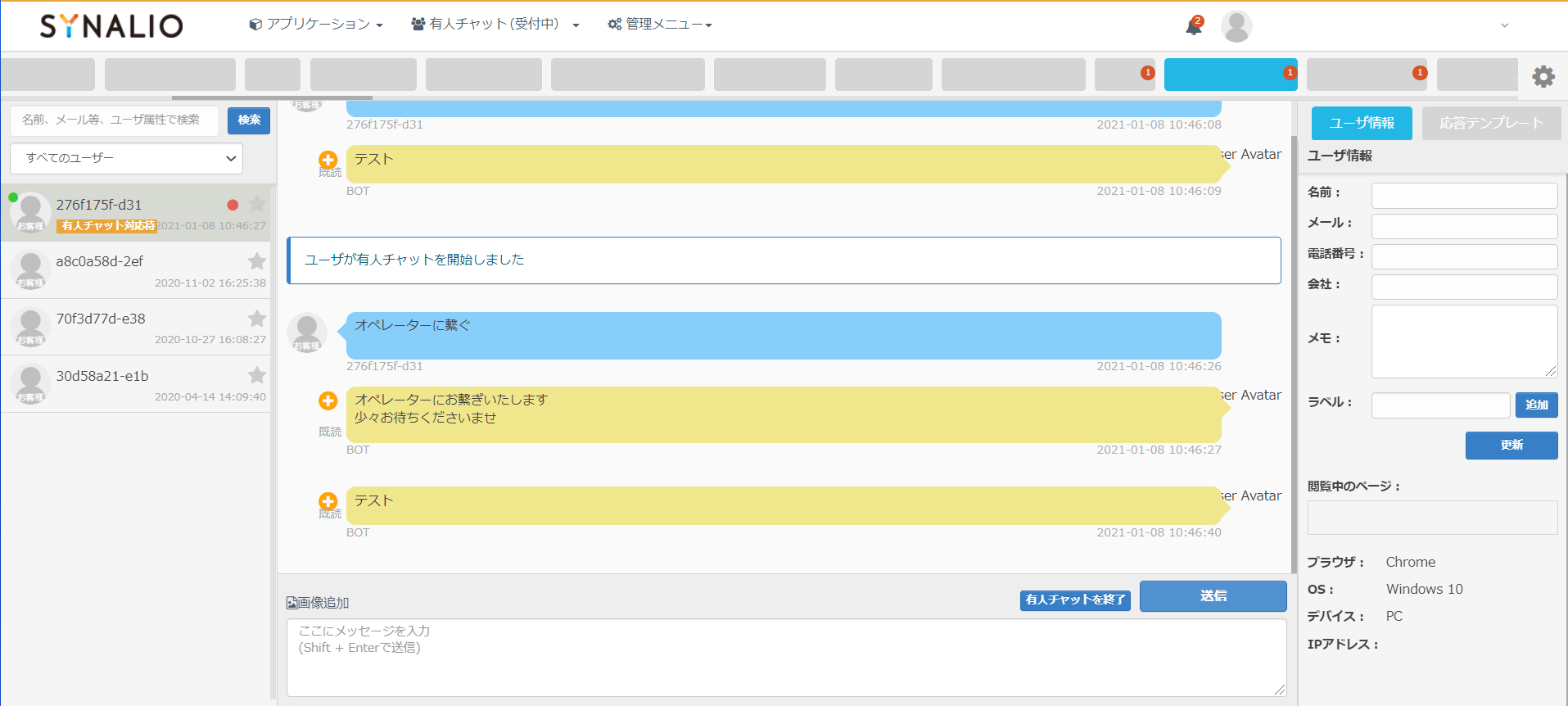Click the notification bell icon
The height and width of the screenshot is (706, 1568).
click(x=1194, y=26)
